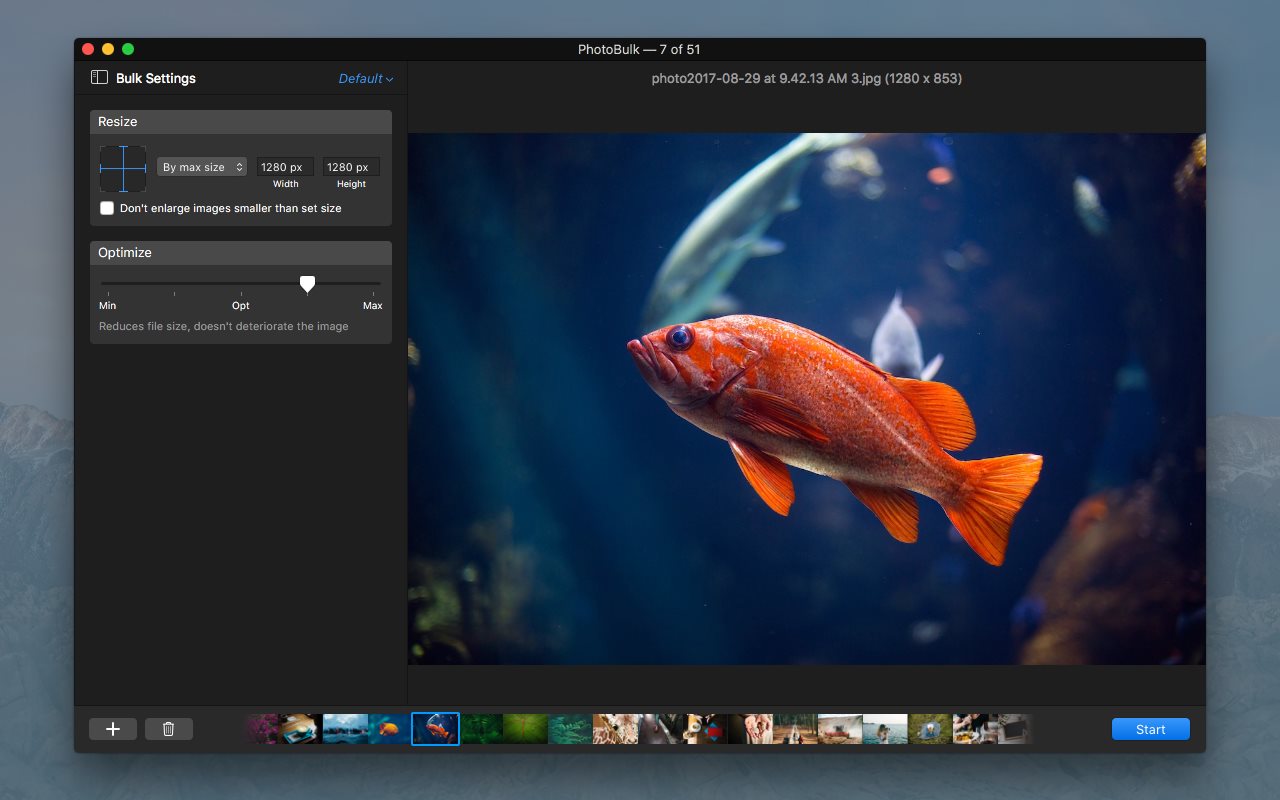Screen dimensions: 1280x800
Task: Select the dark green leaves thumbnail
Action: click(482, 729)
